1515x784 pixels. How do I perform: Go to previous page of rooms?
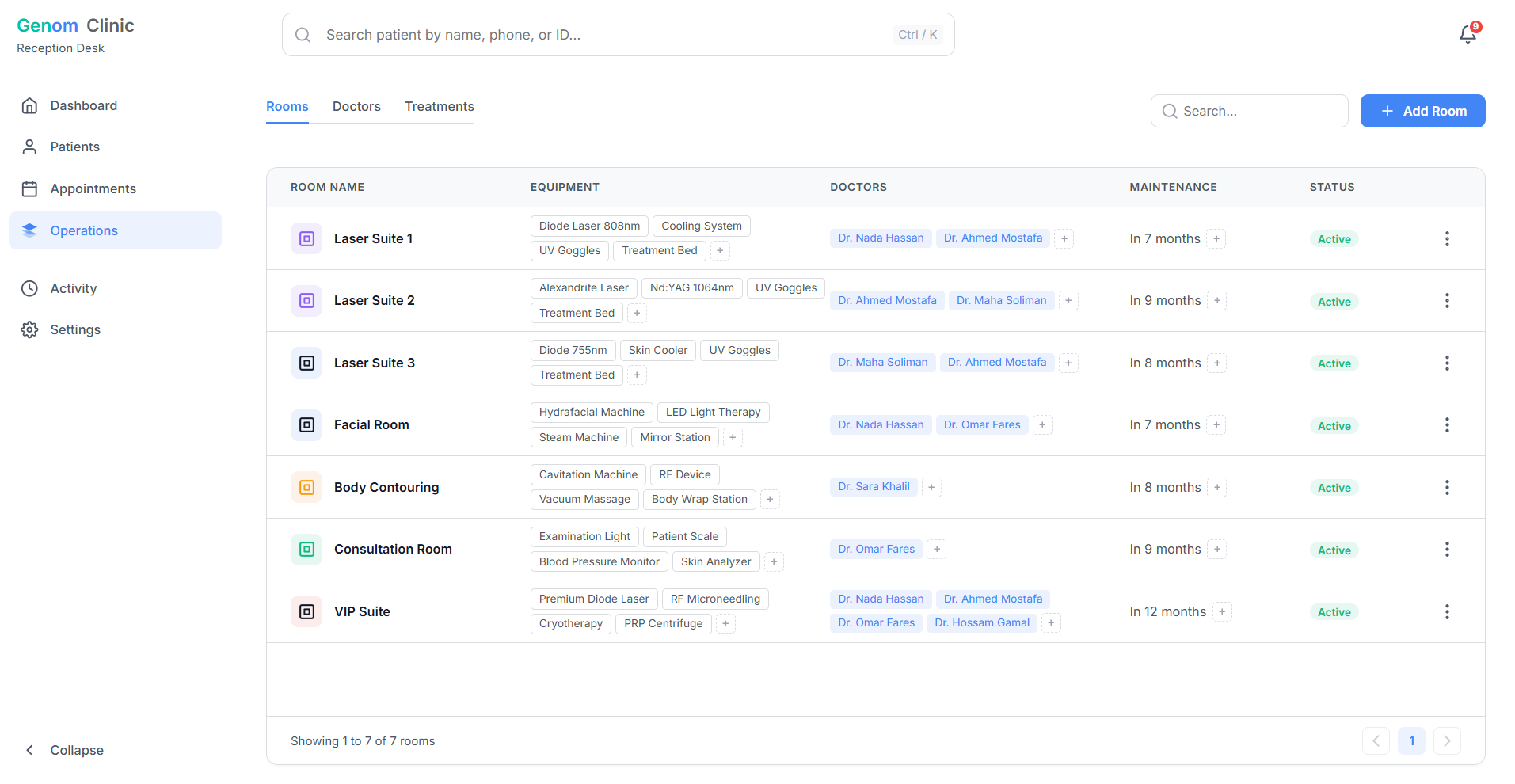point(1376,741)
